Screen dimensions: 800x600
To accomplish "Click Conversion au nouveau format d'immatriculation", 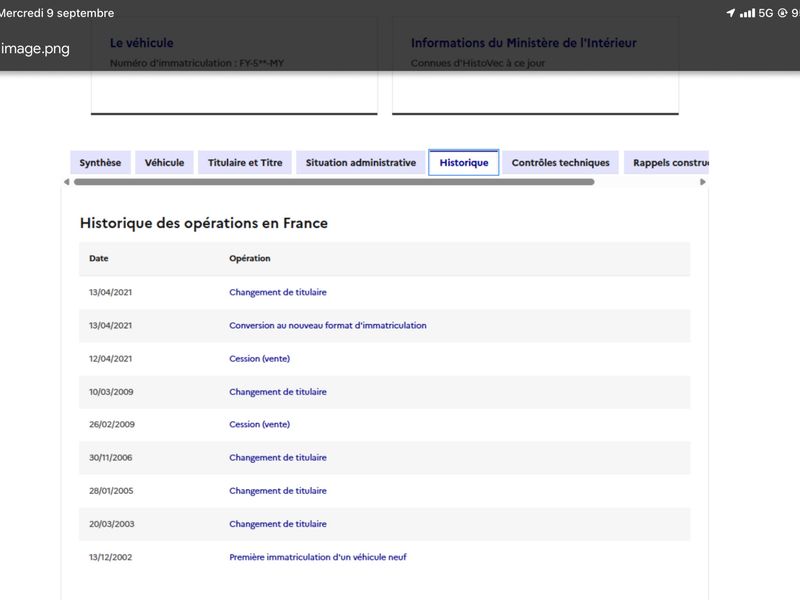I will point(328,326).
